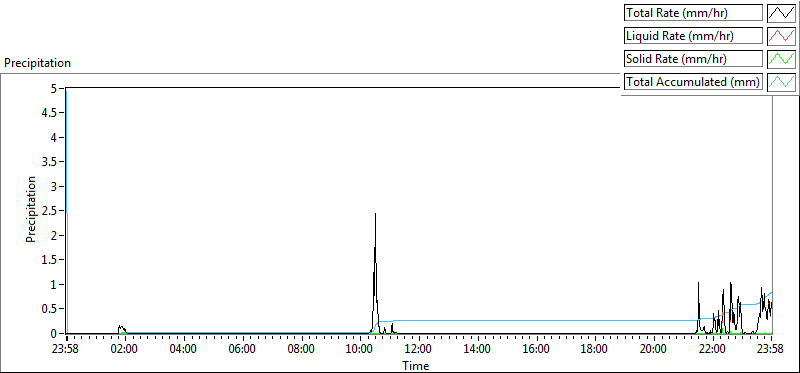This screenshot has width=800, height=373.
Task: Click the y-axis value 4
Action: click(x=53, y=137)
